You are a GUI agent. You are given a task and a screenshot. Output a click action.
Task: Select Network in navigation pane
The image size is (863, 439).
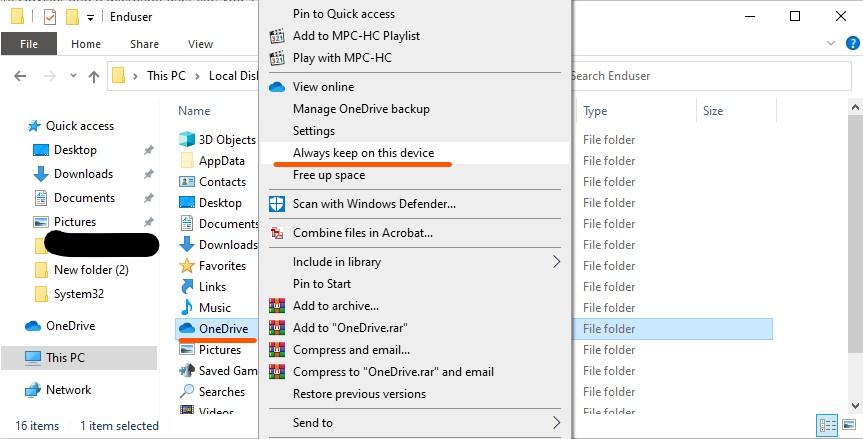pos(68,390)
